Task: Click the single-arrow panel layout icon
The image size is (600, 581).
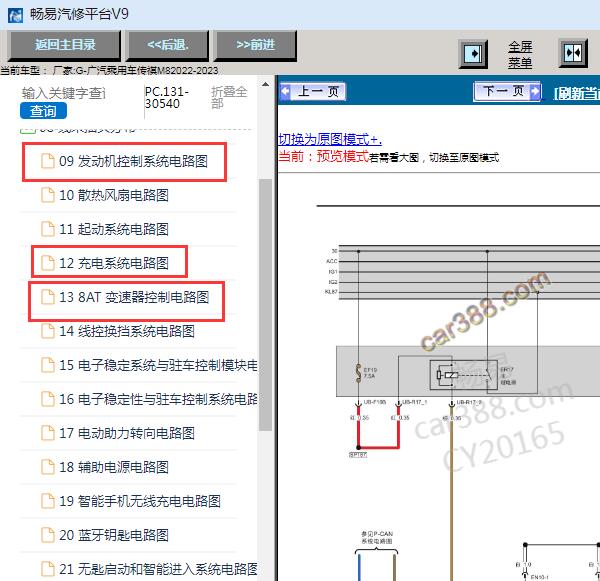Action: coord(473,54)
